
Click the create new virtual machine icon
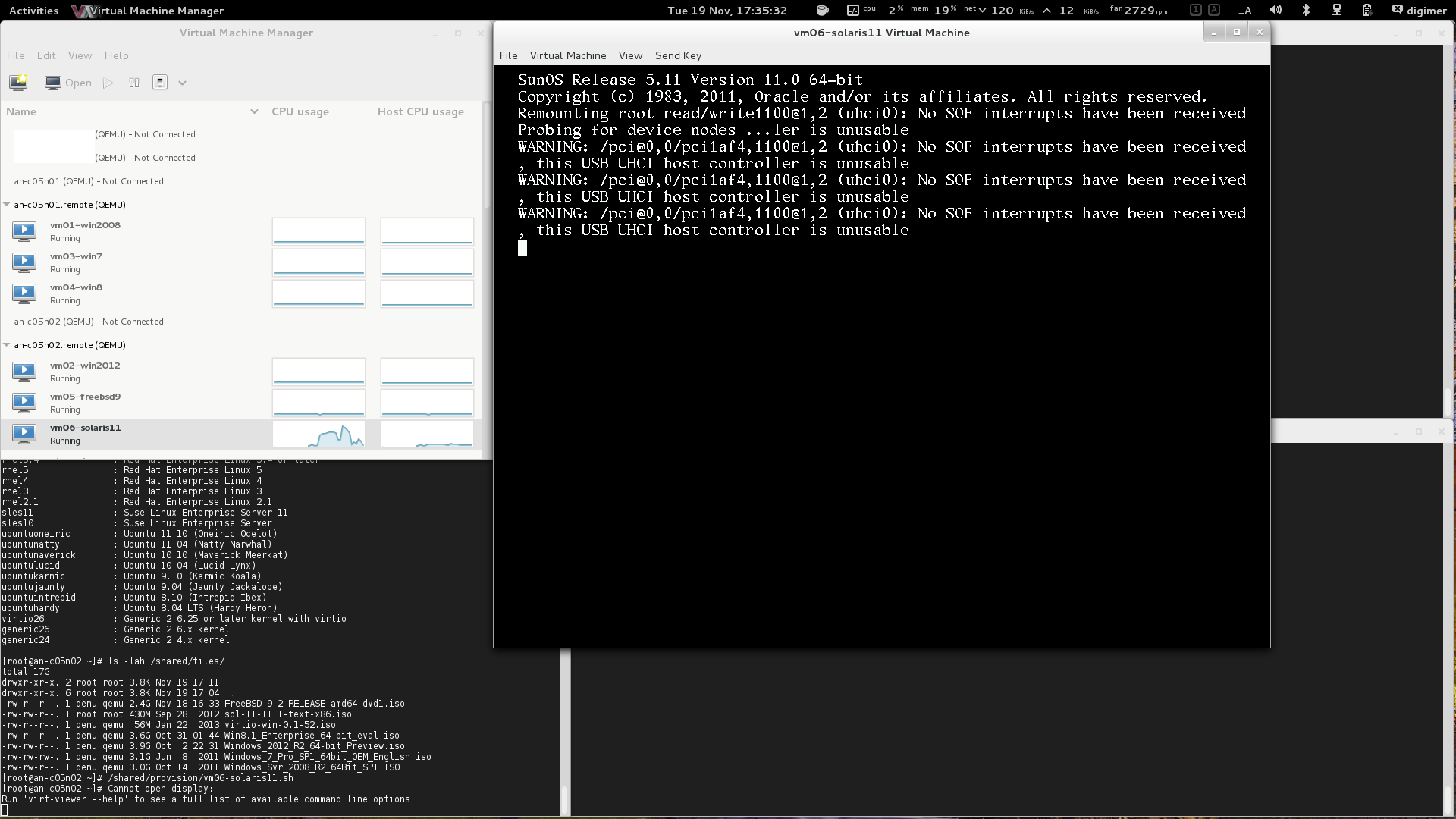[18, 83]
